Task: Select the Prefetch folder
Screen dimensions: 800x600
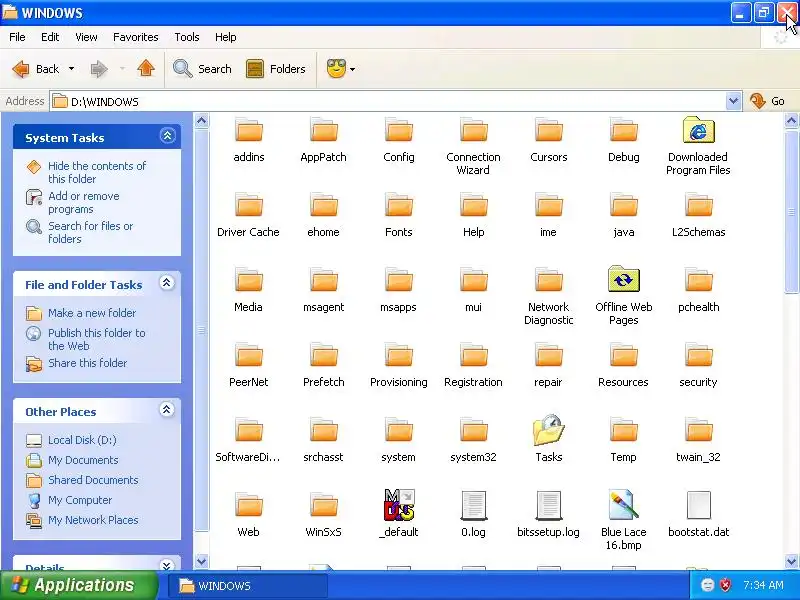Action: [323, 365]
